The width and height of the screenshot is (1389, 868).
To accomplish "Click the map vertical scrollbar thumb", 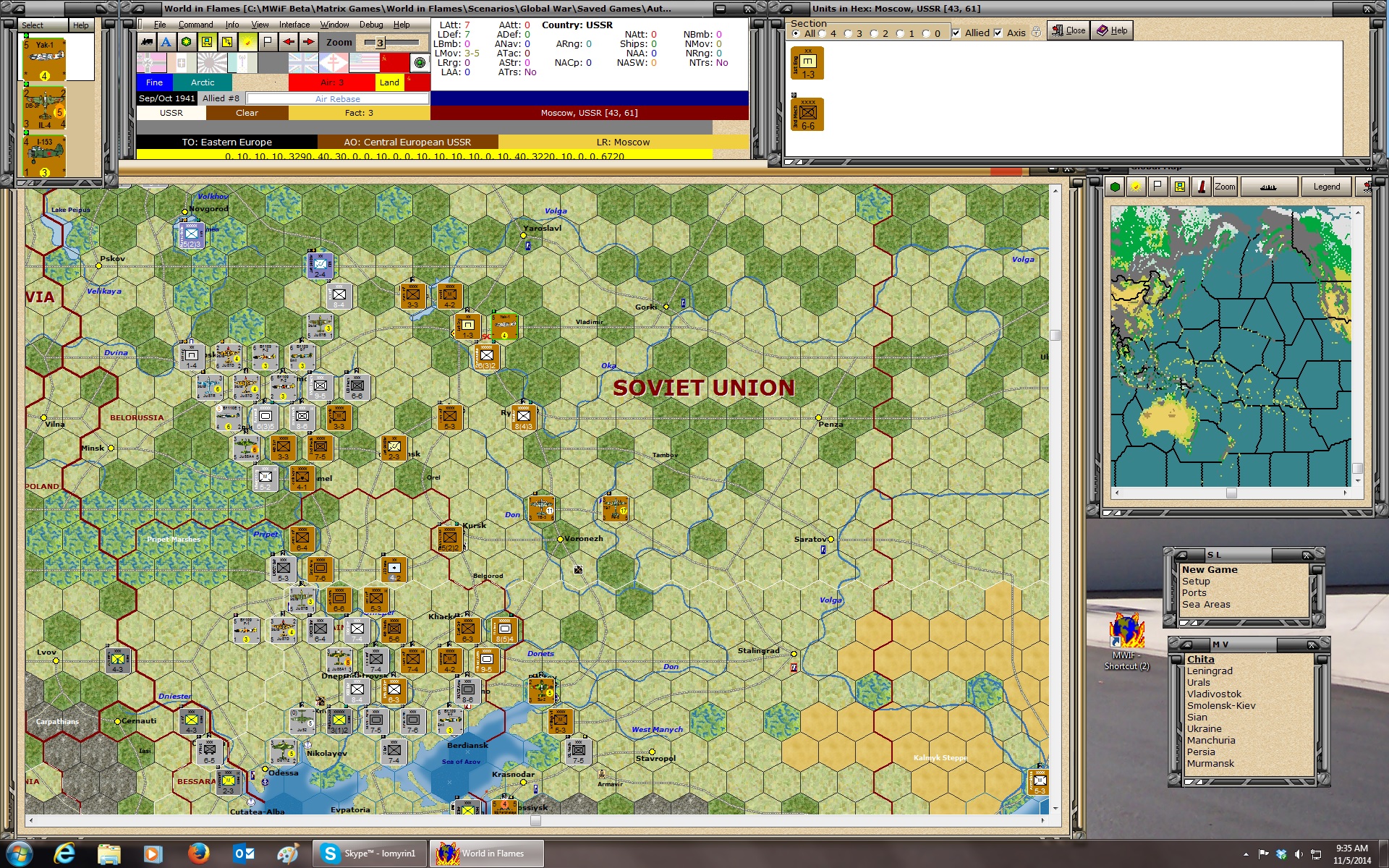I will pos(1055,335).
